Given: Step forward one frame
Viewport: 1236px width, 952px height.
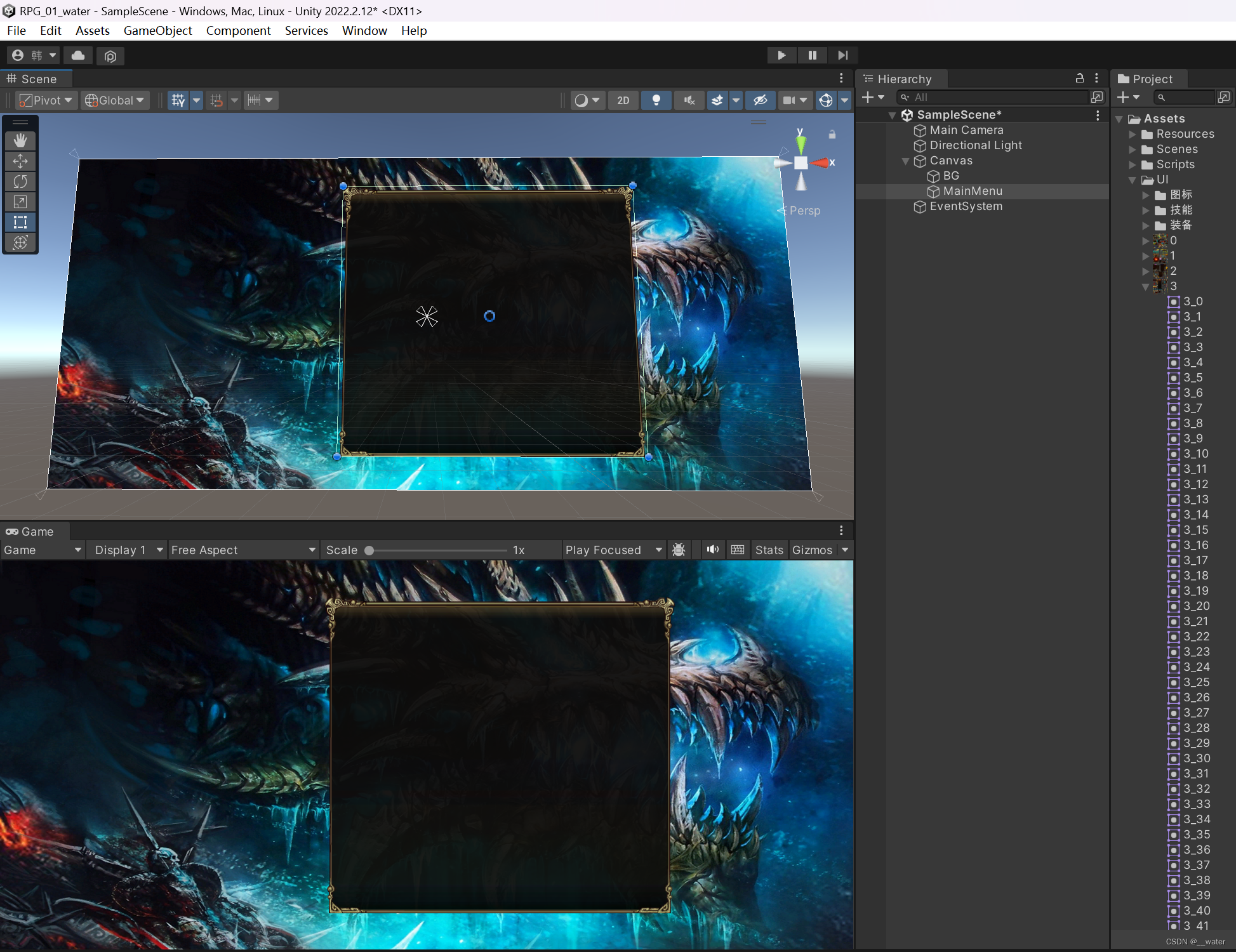Looking at the screenshot, I should pos(842,55).
